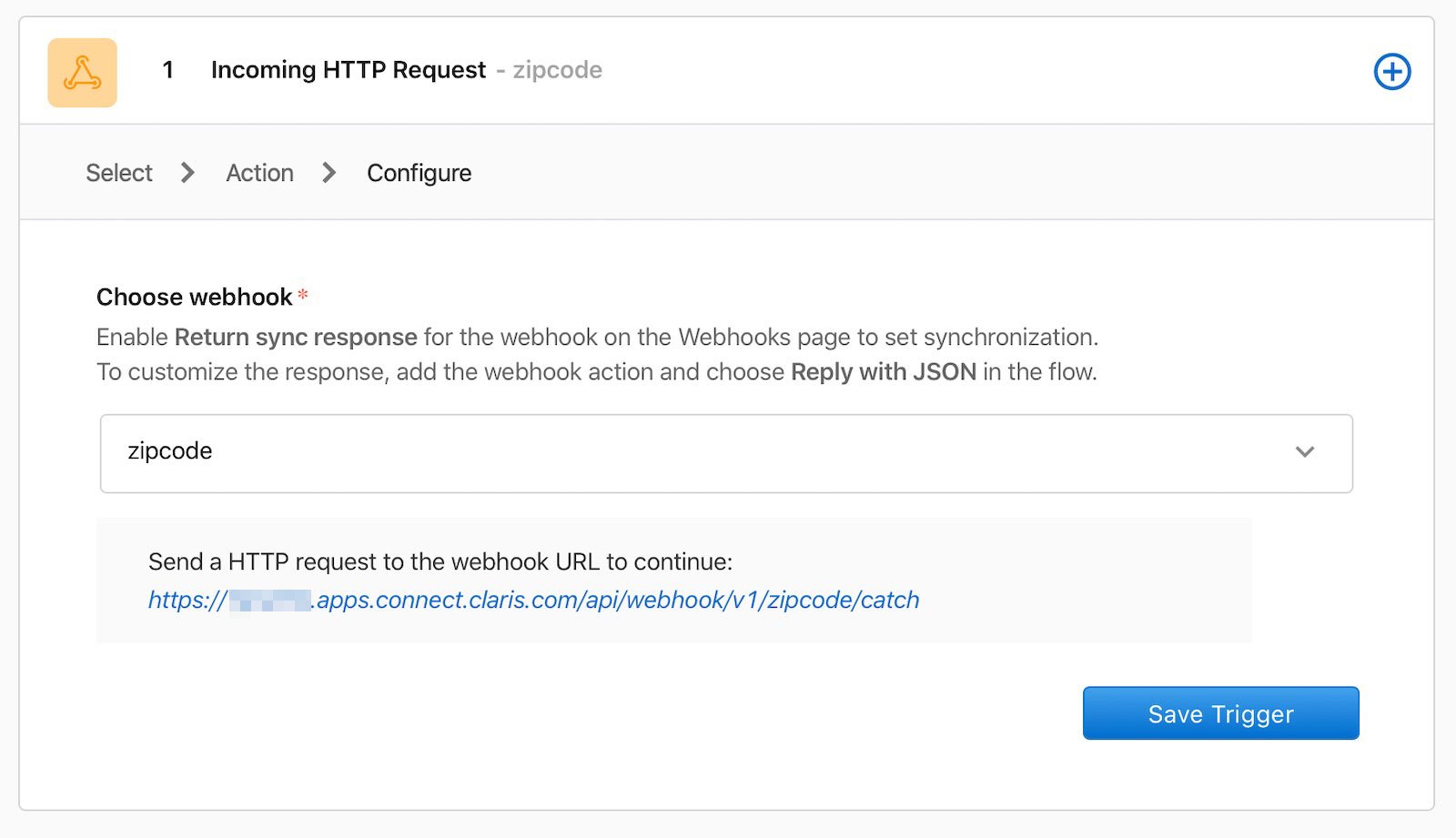Click the blue plus icon to add a step

point(1393,70)
